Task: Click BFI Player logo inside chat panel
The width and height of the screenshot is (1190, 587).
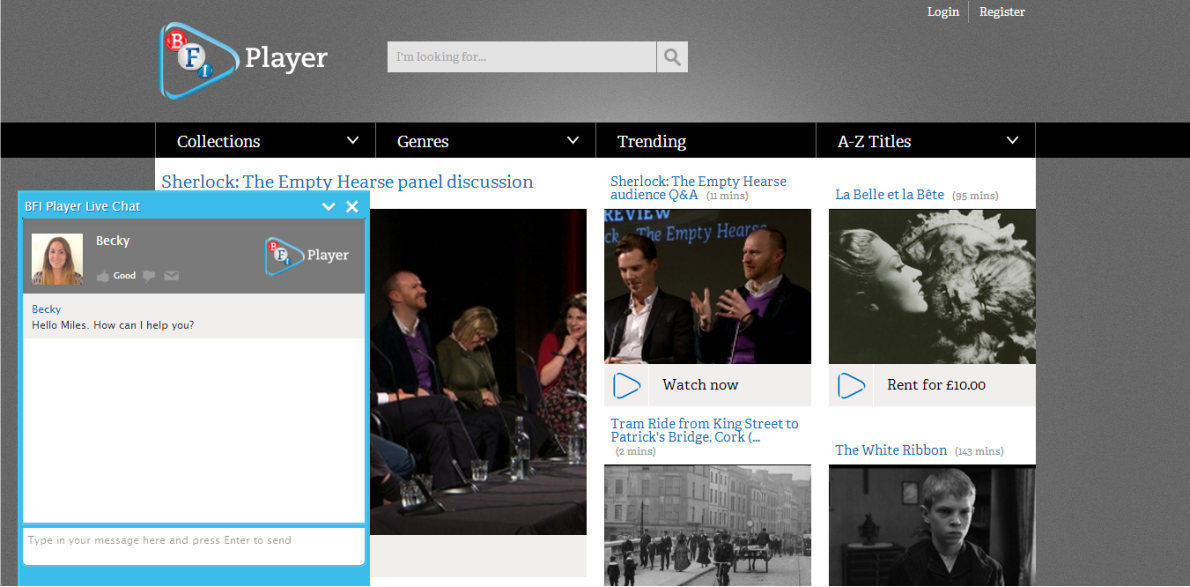Action: (x=307, y=256)
